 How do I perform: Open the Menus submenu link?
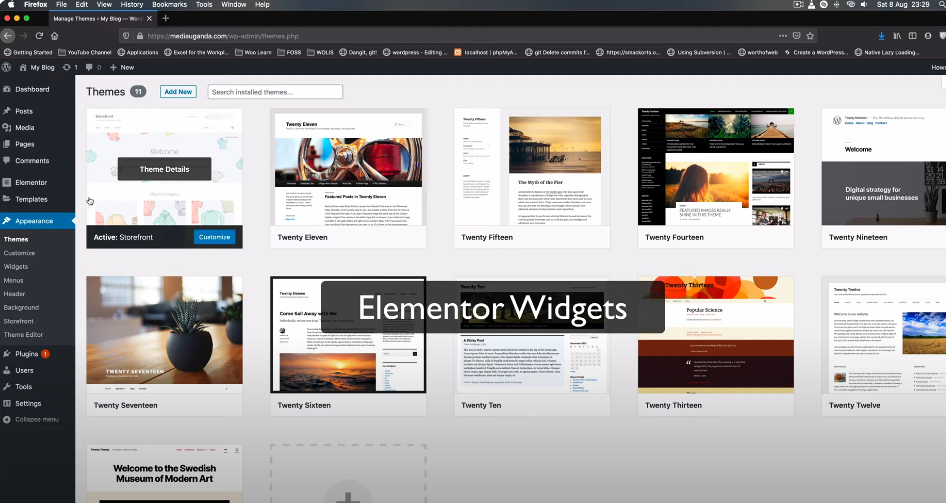(x=13, y=280)
